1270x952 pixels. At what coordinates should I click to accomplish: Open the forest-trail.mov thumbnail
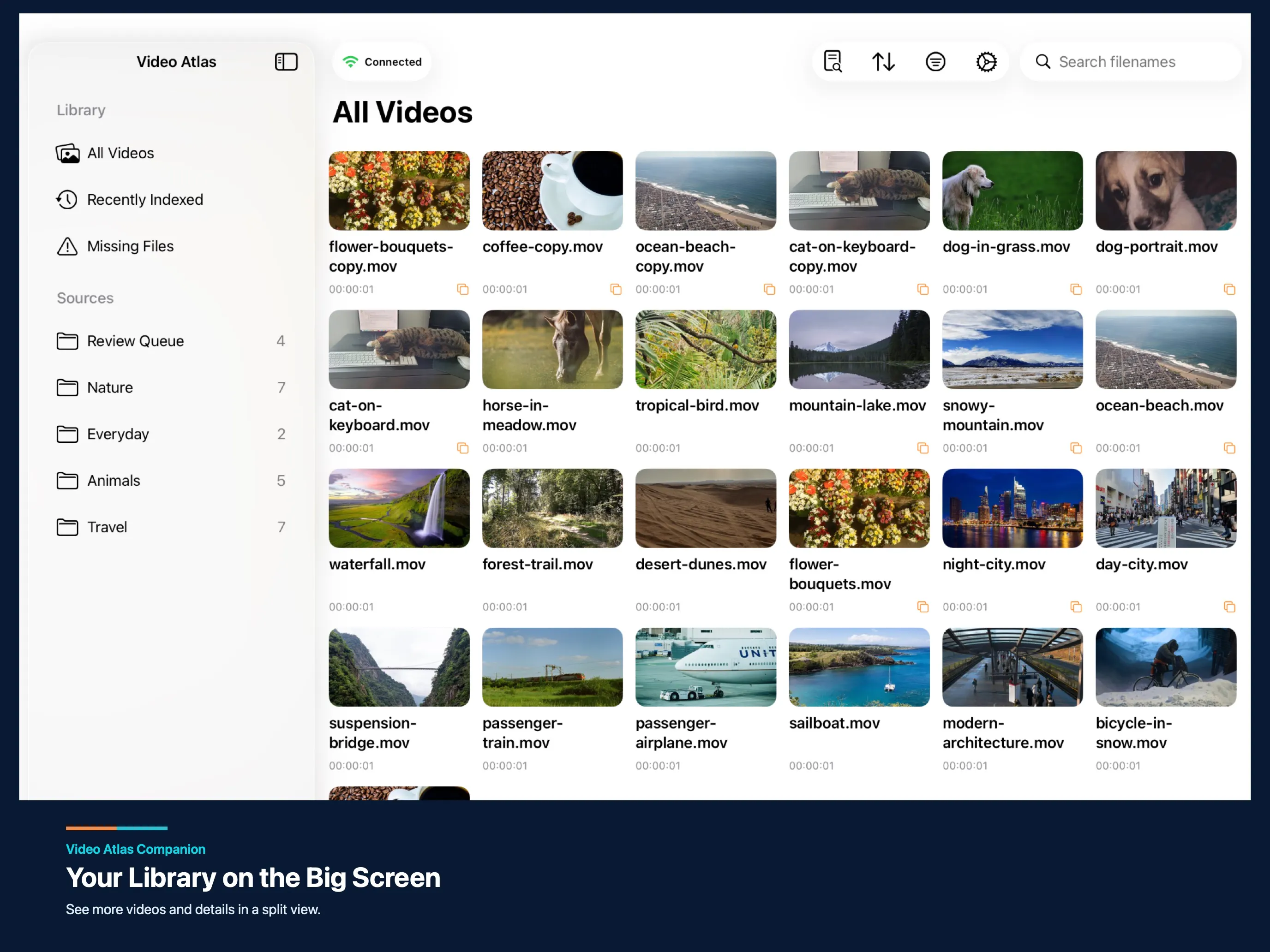pos(552,508)
